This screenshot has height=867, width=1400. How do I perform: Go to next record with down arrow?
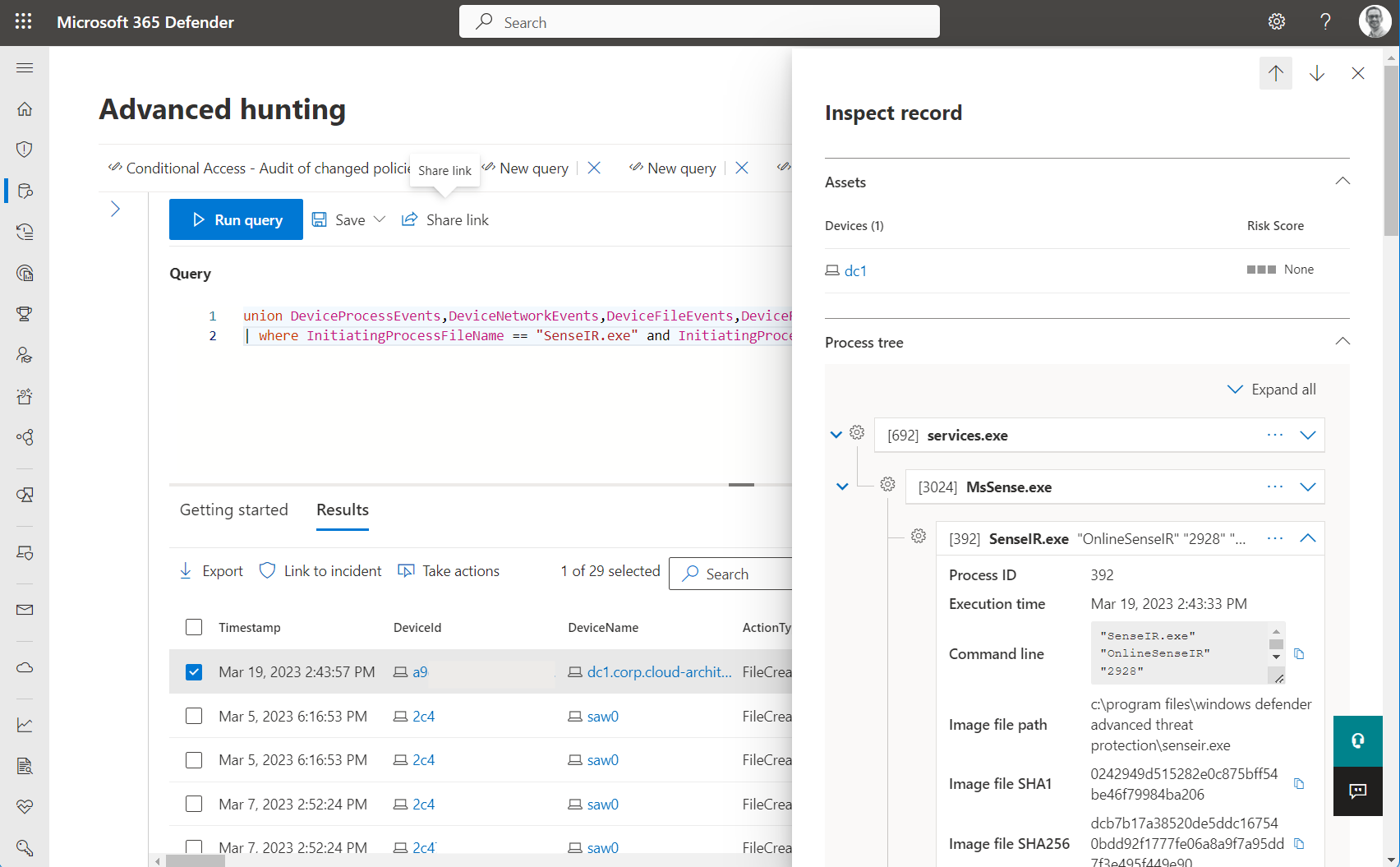coord(1317,73)
